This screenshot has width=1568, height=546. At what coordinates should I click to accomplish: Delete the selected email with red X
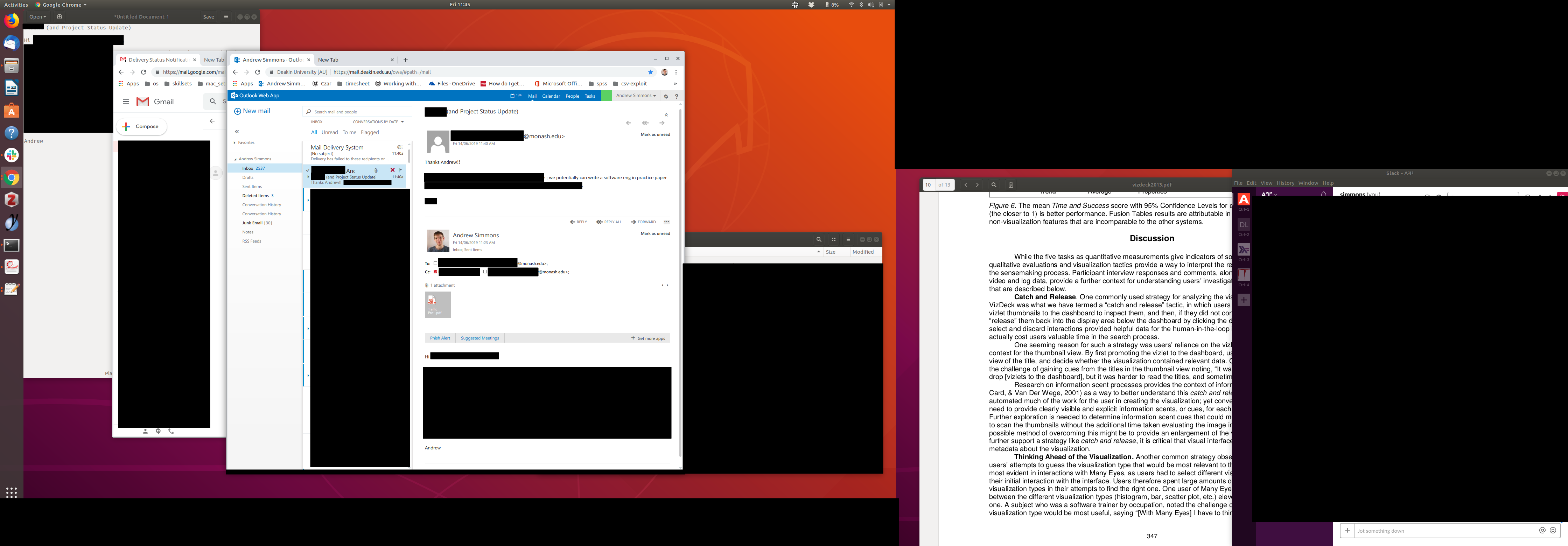(x=393, y=170)
